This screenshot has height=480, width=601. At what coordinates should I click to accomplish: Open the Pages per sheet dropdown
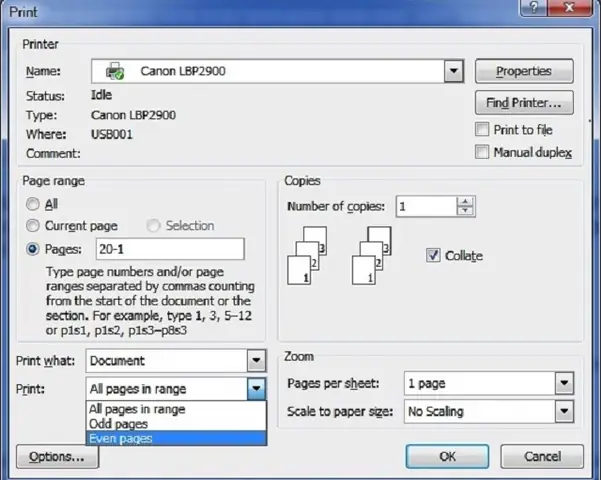564,383
